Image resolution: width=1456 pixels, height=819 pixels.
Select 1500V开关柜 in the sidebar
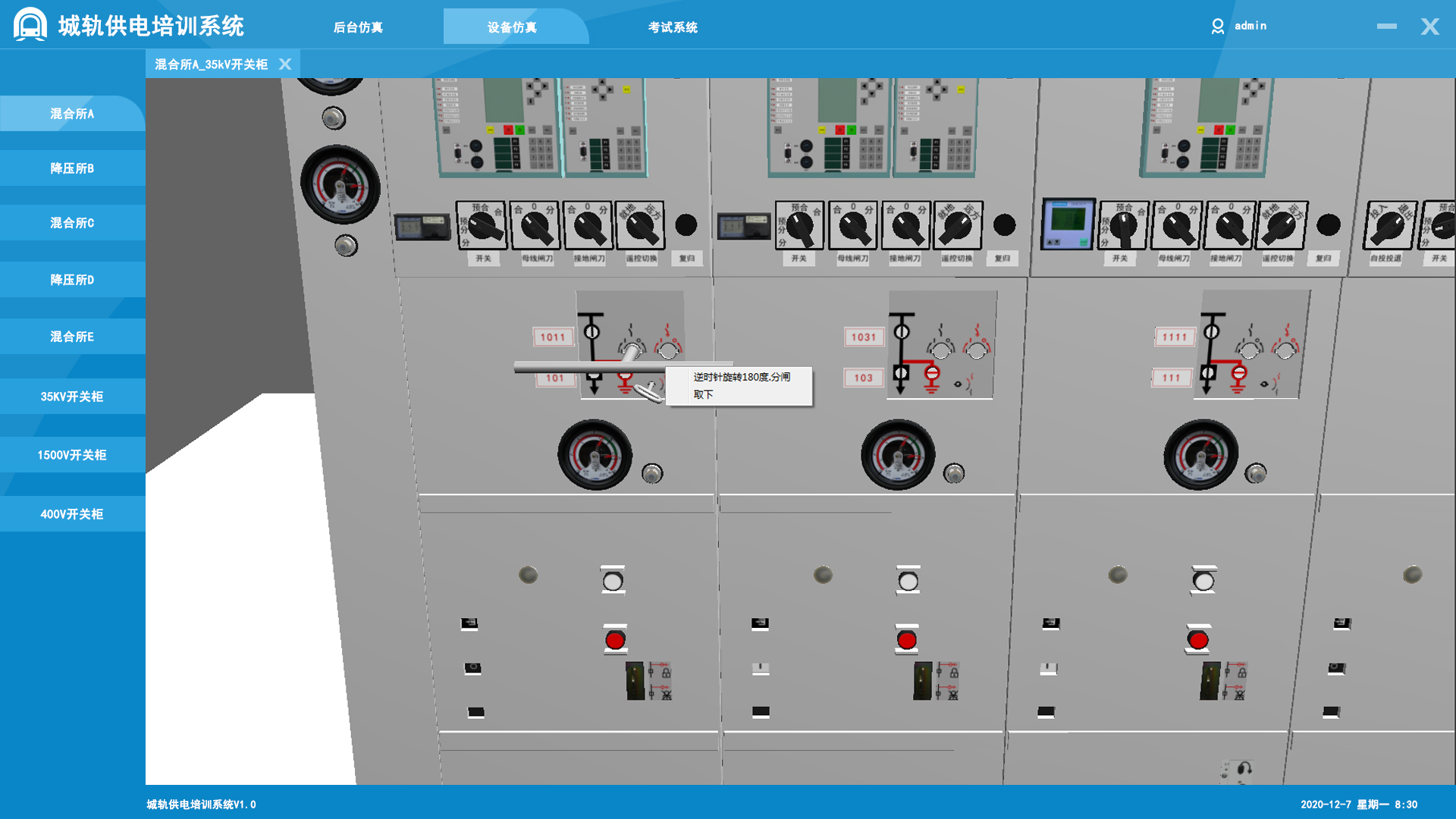pos(72,455)
